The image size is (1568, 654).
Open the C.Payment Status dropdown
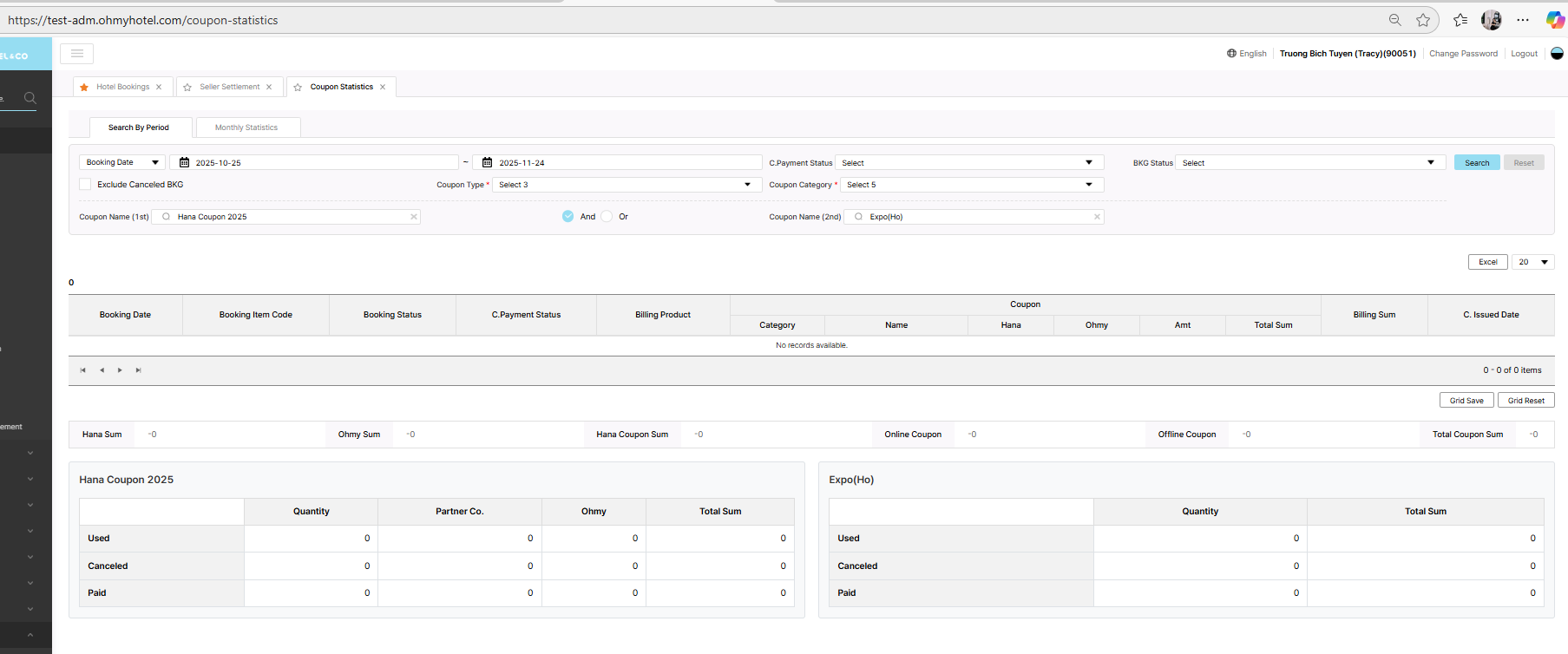[968, 163]
